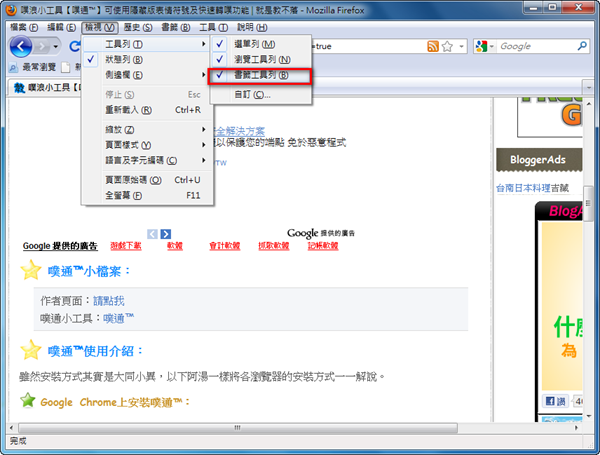The height and width of the screenshot is (455, 600).
Task: Toggle 狀態列 (B) checkmark item
Action: click(147, 59)
